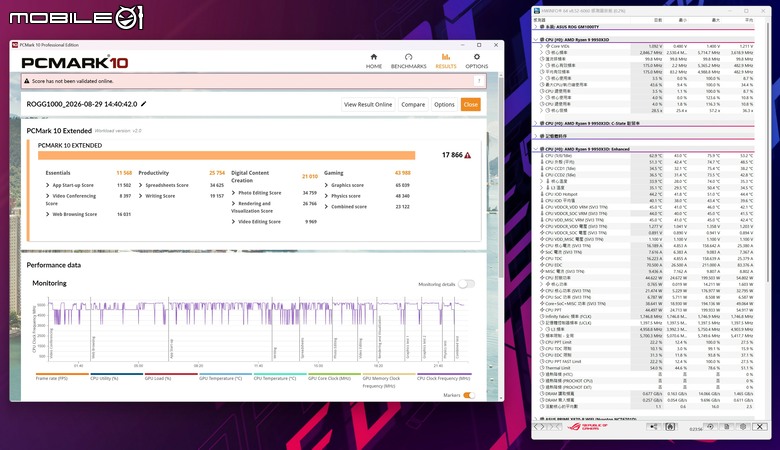Open the Benchmarks section icon
This screenshot has height=450, width=780.
coord(408,57)
